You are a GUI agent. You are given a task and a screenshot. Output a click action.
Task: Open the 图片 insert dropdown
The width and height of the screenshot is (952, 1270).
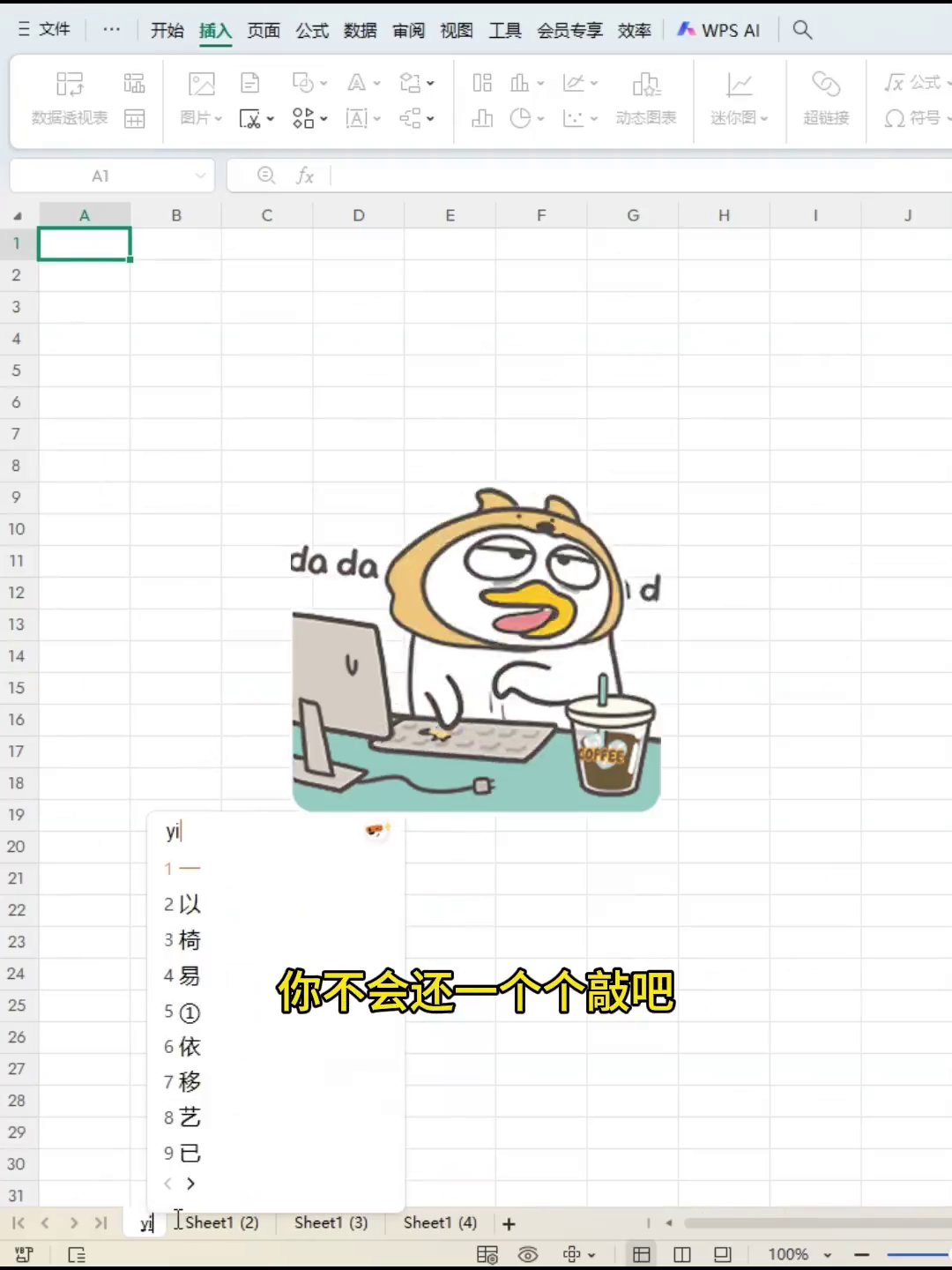pyautogui.click(x=202, y=98)
